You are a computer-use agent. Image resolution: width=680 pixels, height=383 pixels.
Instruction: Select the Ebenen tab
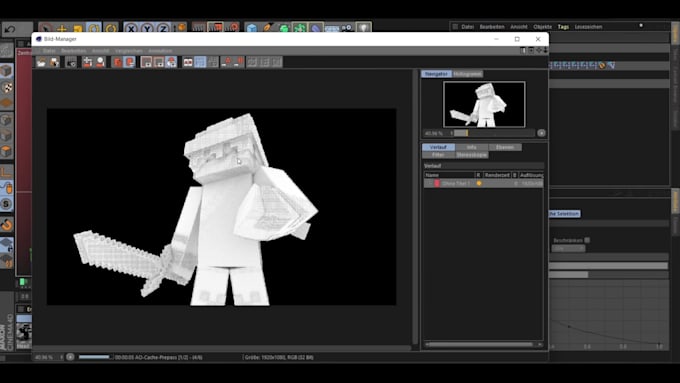click(x=505, y=147)
